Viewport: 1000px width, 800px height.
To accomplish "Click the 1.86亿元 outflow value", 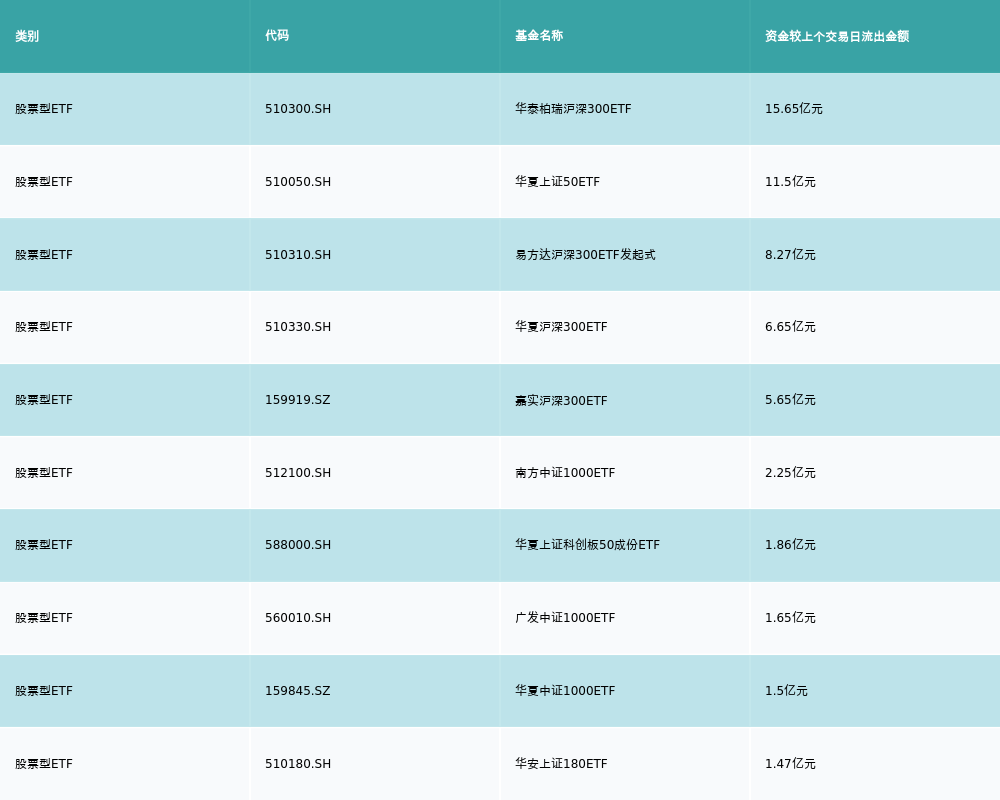I will [x=790, y=545].
